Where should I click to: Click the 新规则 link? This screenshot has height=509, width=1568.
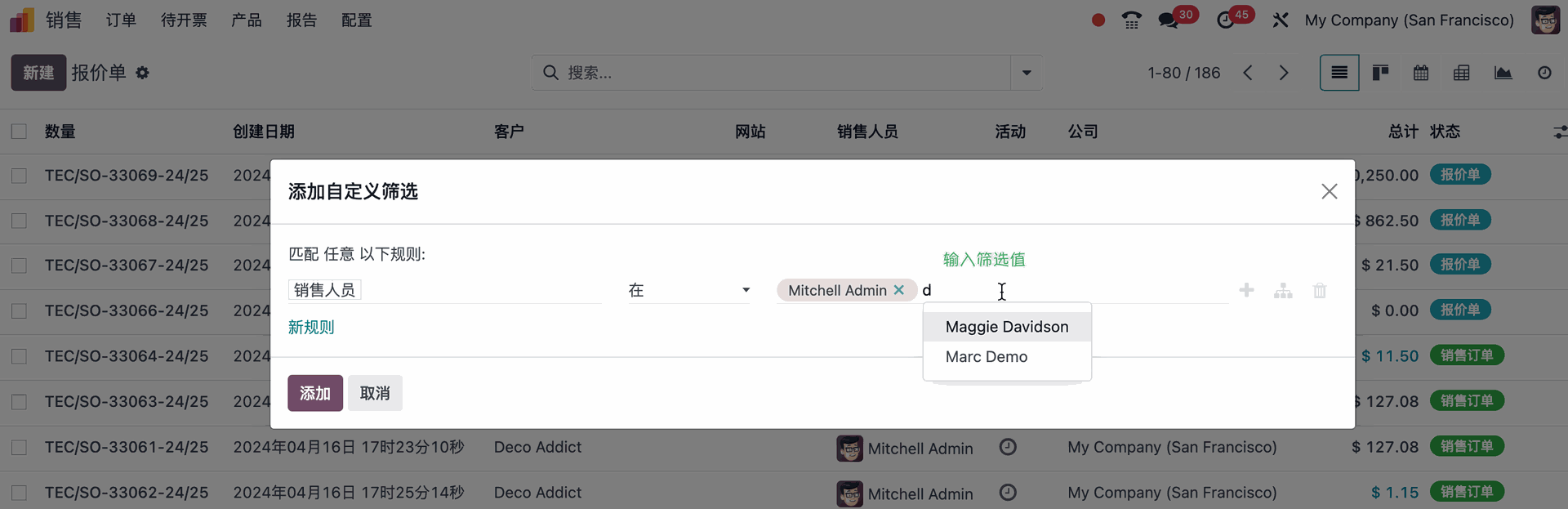tap(311, 328)
